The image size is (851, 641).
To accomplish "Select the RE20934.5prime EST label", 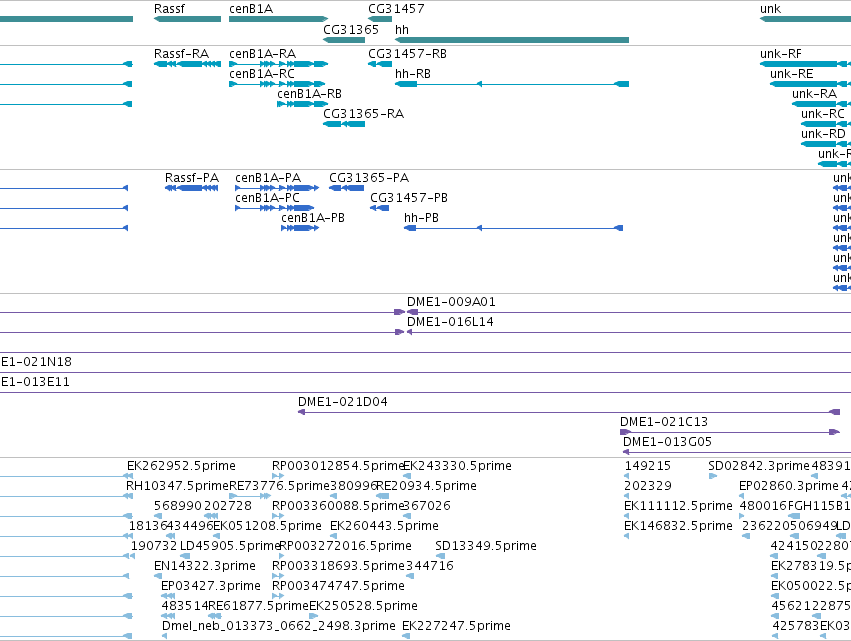I will [427, 486].
